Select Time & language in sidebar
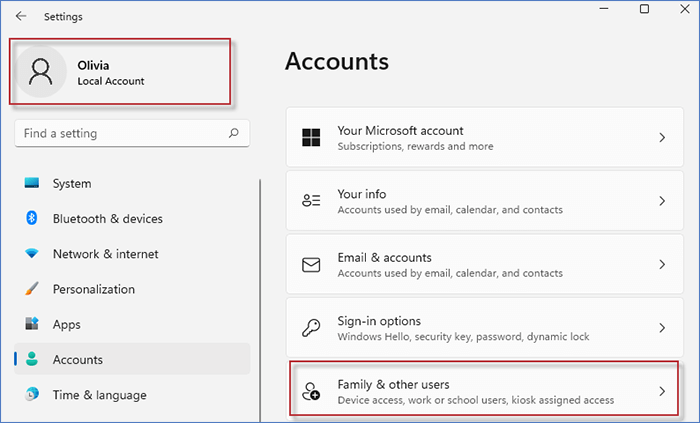Screen dimensions: 700x423 coord(99,395)
